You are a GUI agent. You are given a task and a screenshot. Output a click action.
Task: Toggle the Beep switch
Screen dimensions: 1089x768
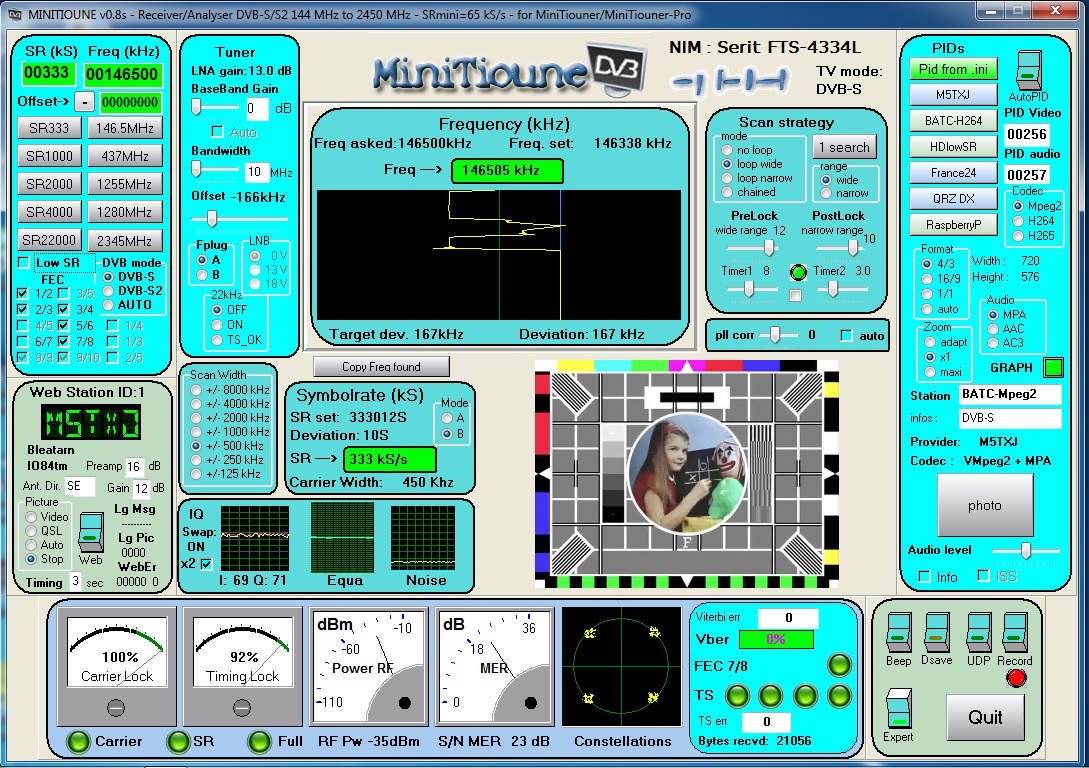coord(899,633)
